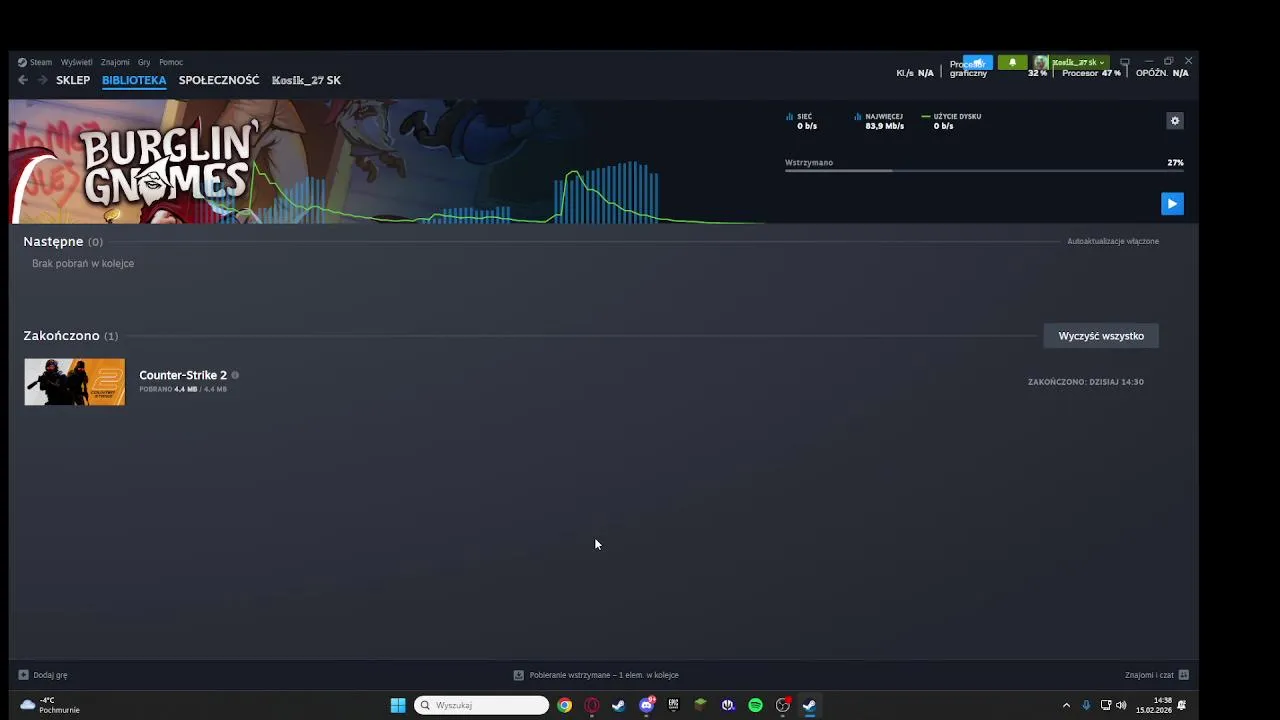Click the ZAKOŃCZONO: DZISIAJ 14:30 timestamp
The height and width of the screenshot is (720, 1280).
point(1086,382)
